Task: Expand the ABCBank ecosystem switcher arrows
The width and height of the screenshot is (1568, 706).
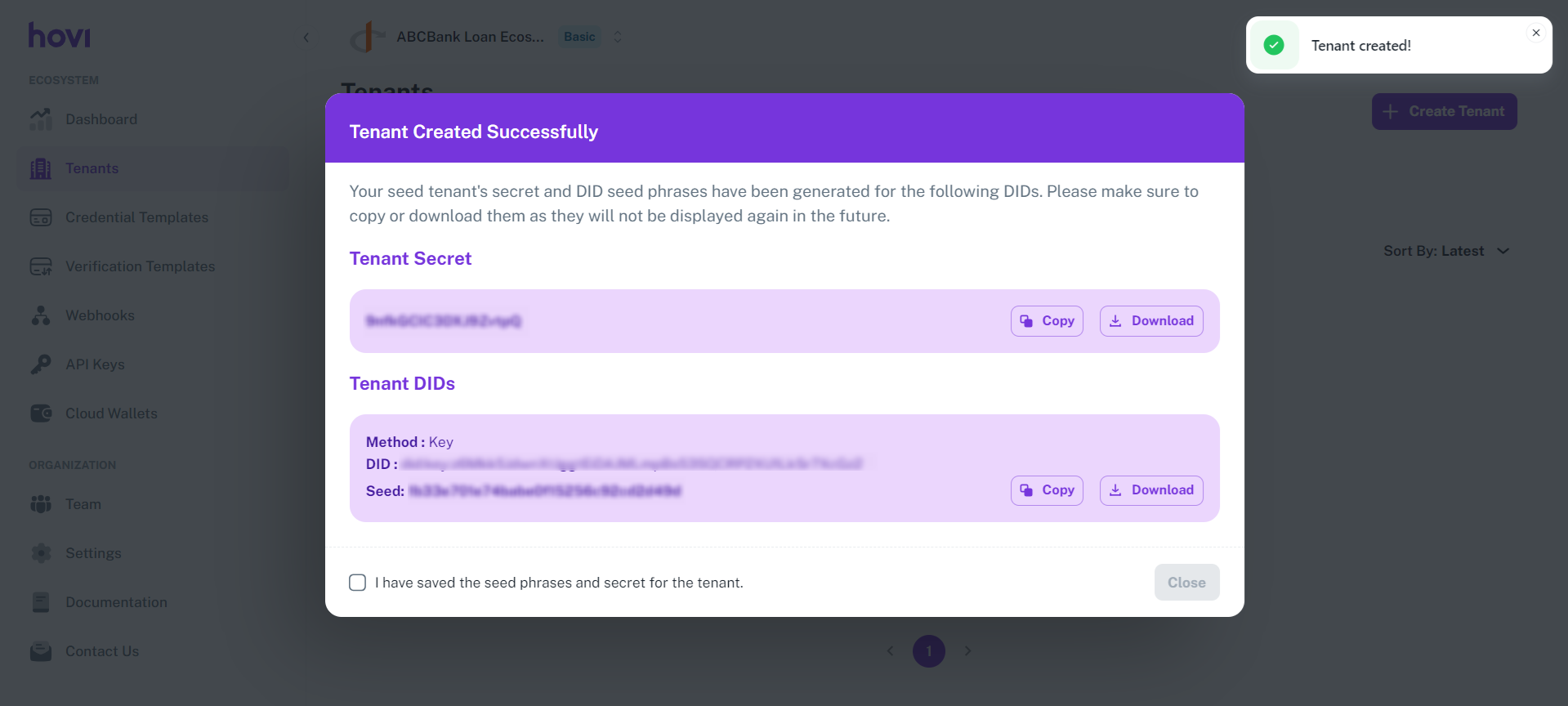Action: pos(618,37)
